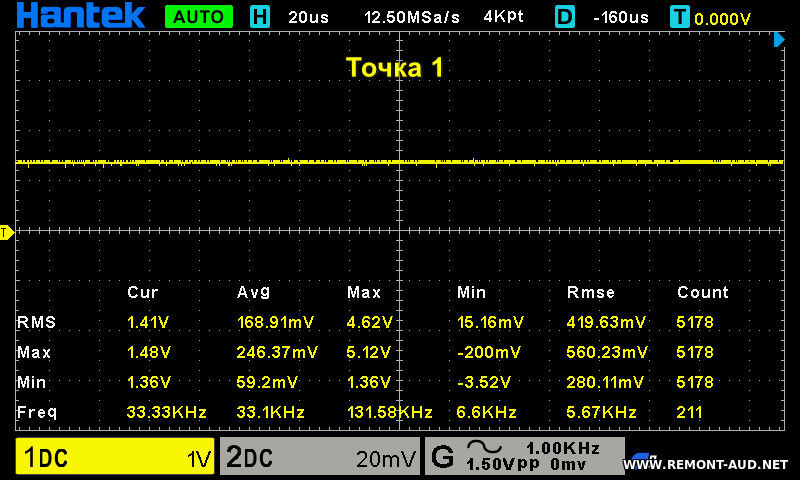Click the Freq row label
Viewport: 800px width, 480px height.
pyautogui.click(x=36, y=412)
